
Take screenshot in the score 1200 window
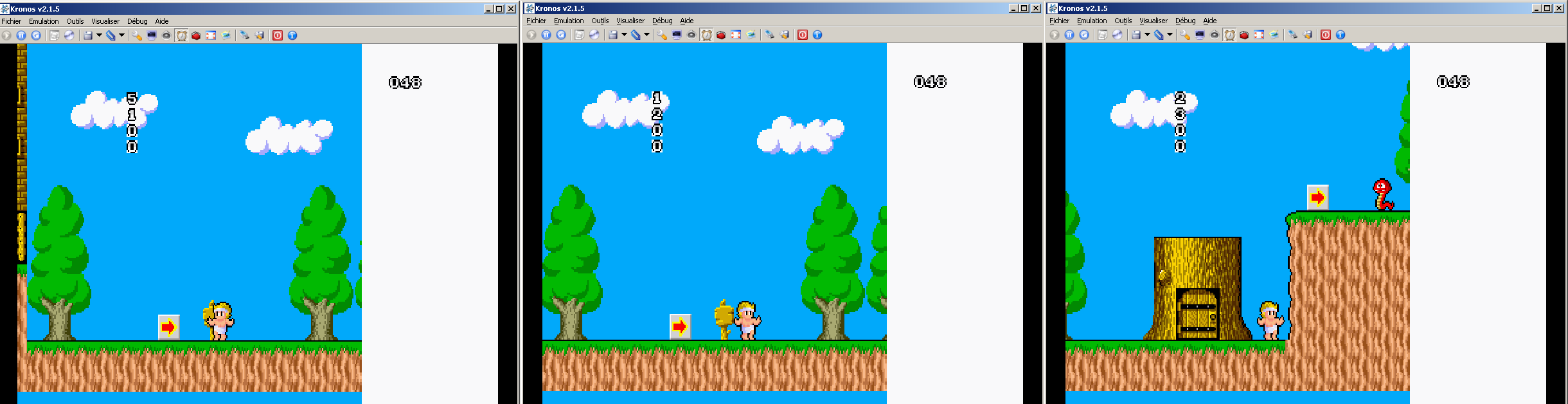751,35
